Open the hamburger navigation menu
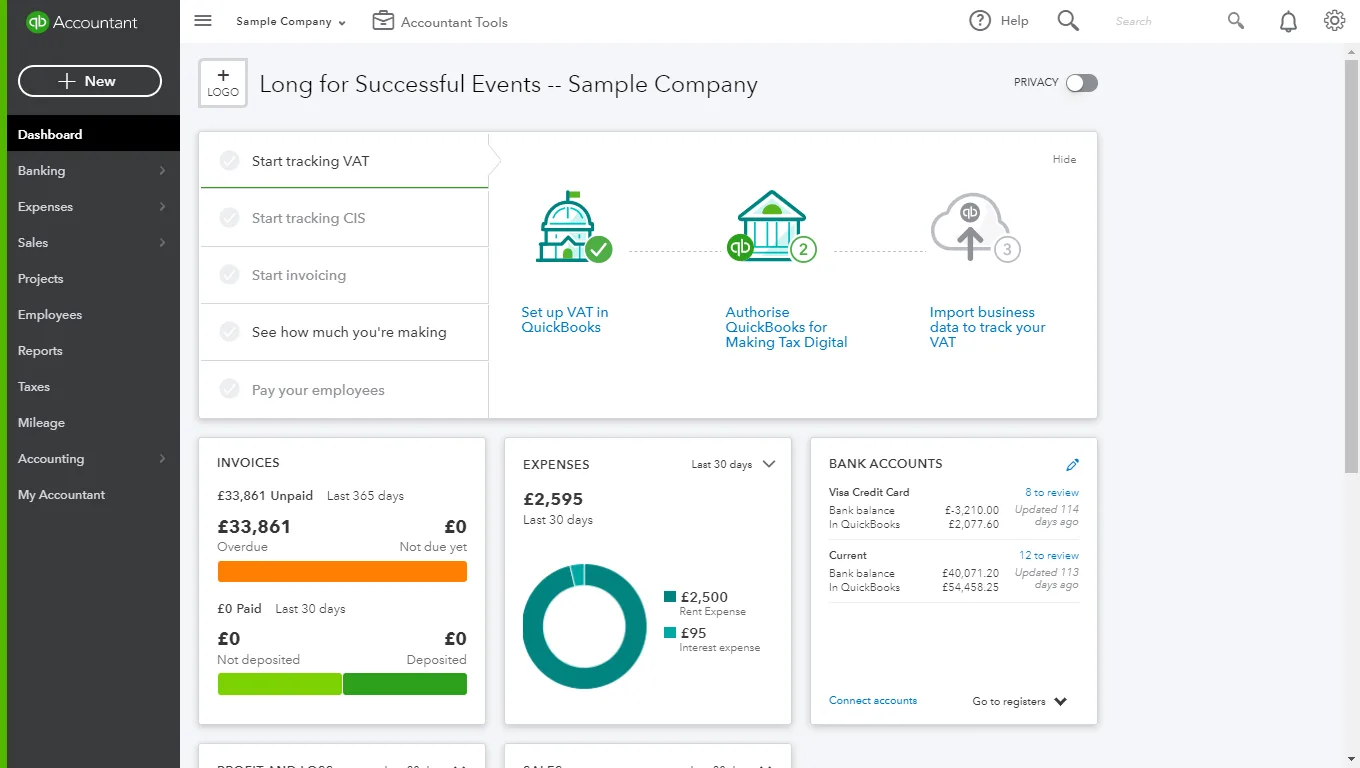This screenshot has width=1360, height=768. point(203,21)
